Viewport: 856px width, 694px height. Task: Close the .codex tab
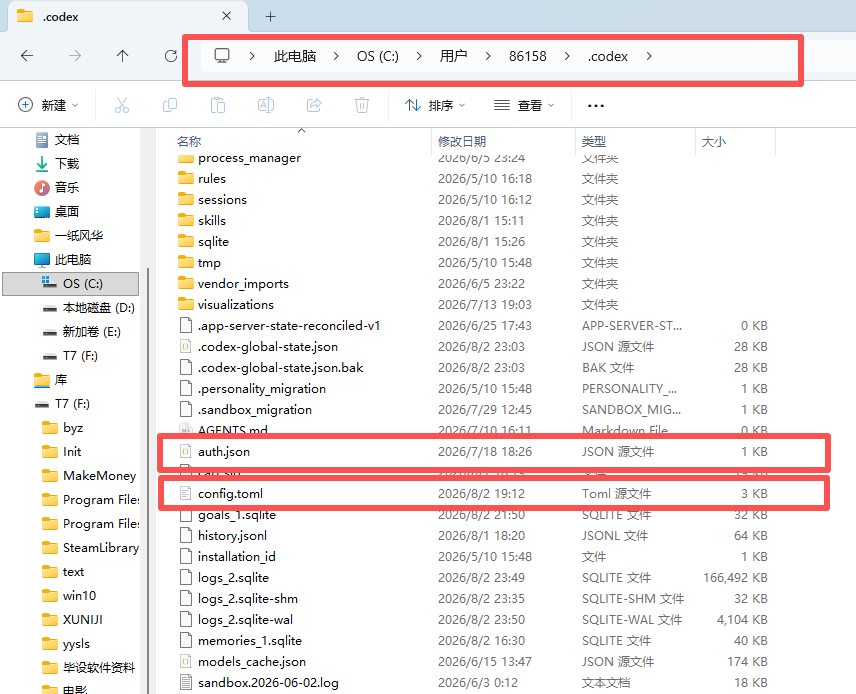pyautogui.click(x=227, y=16)
